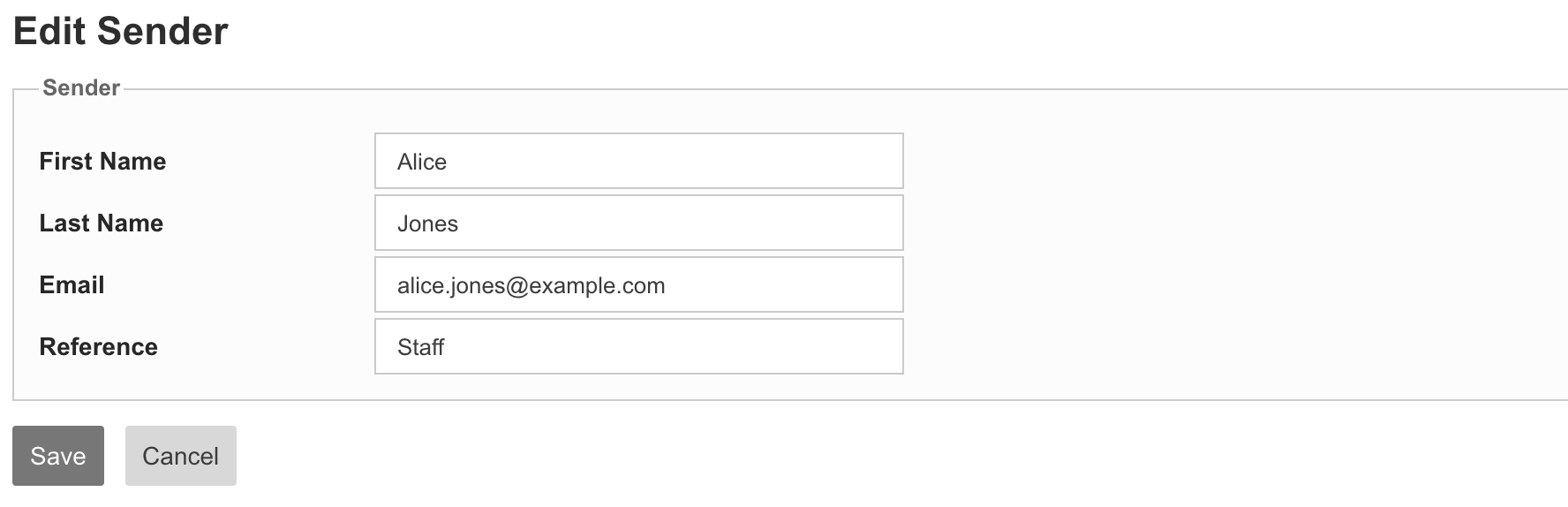Click the word "Edit" in the page title

tap(49, 32)
